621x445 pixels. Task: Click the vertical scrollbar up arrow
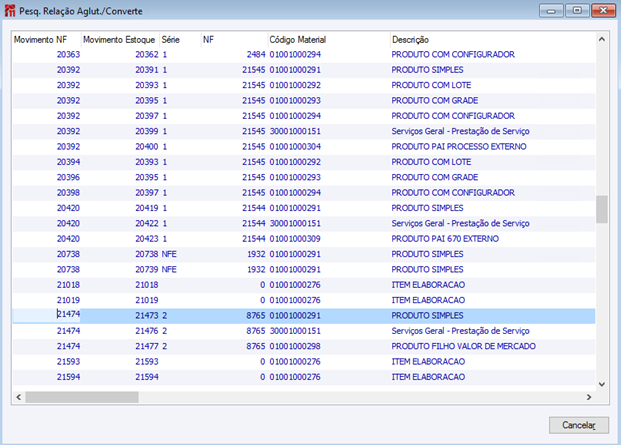(x=602, y=39)
